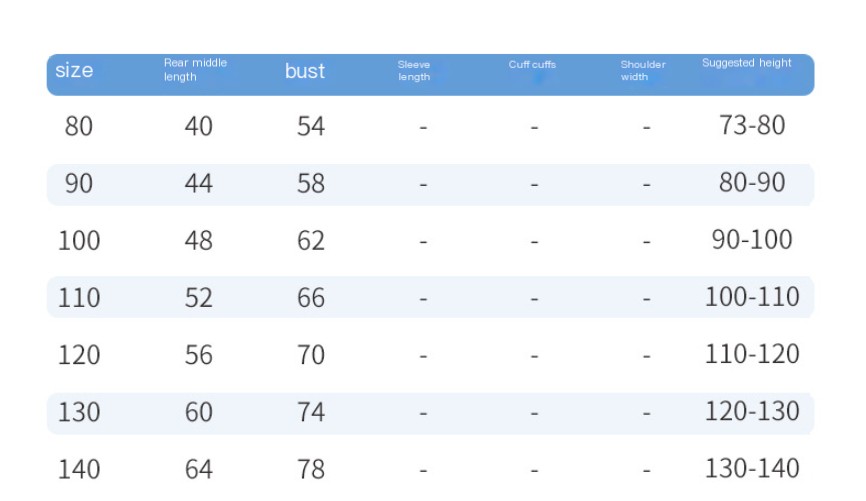This screenshot has width=866, height=501.
Task: Select the 'Shoulder width' header
Action: click(x=643, y=71)
